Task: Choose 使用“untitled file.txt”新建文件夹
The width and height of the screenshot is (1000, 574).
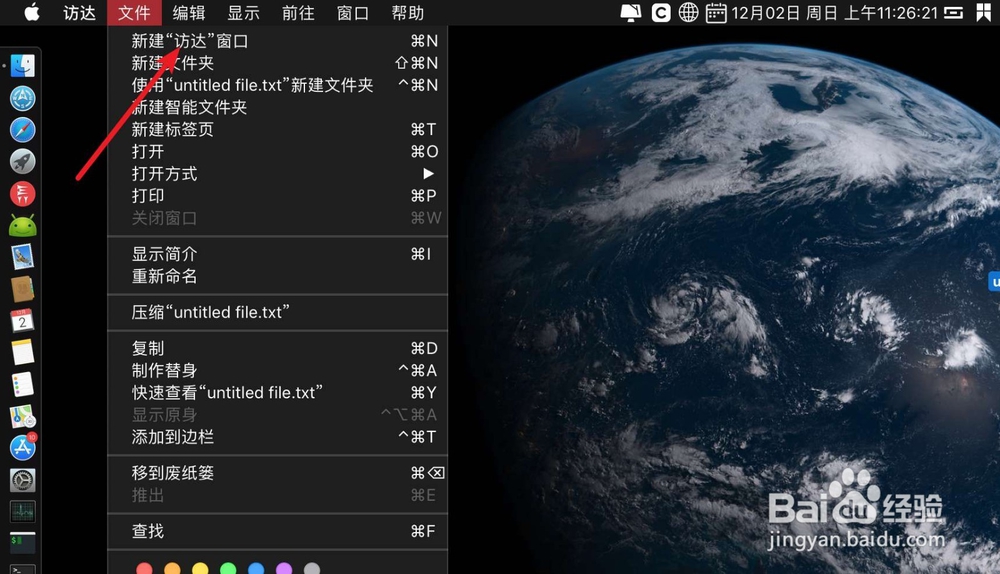Action: (277, 85)
